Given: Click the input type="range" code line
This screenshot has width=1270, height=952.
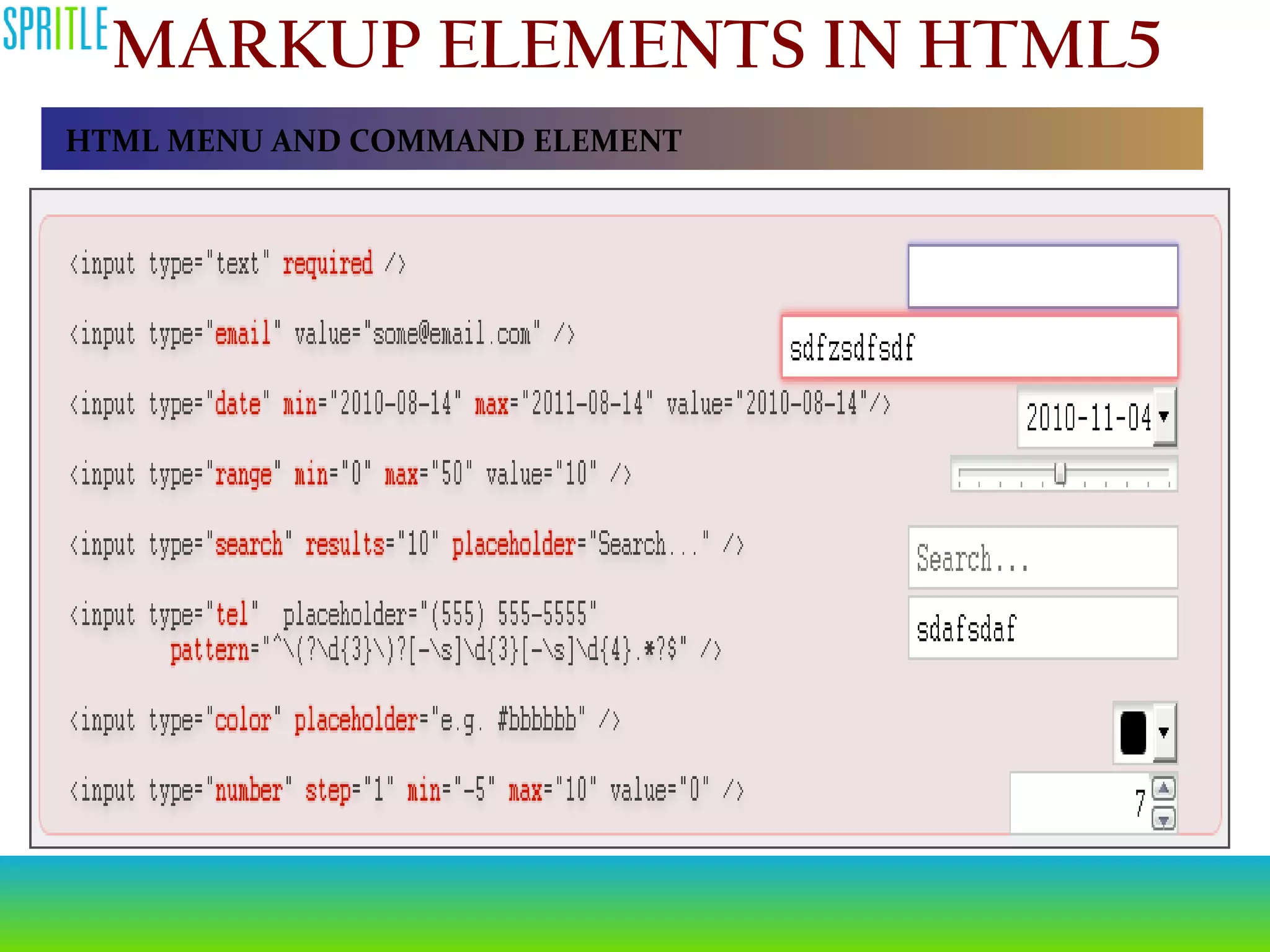Looking at the screenshot, I should pyautogui.click(x=350, y=475).
